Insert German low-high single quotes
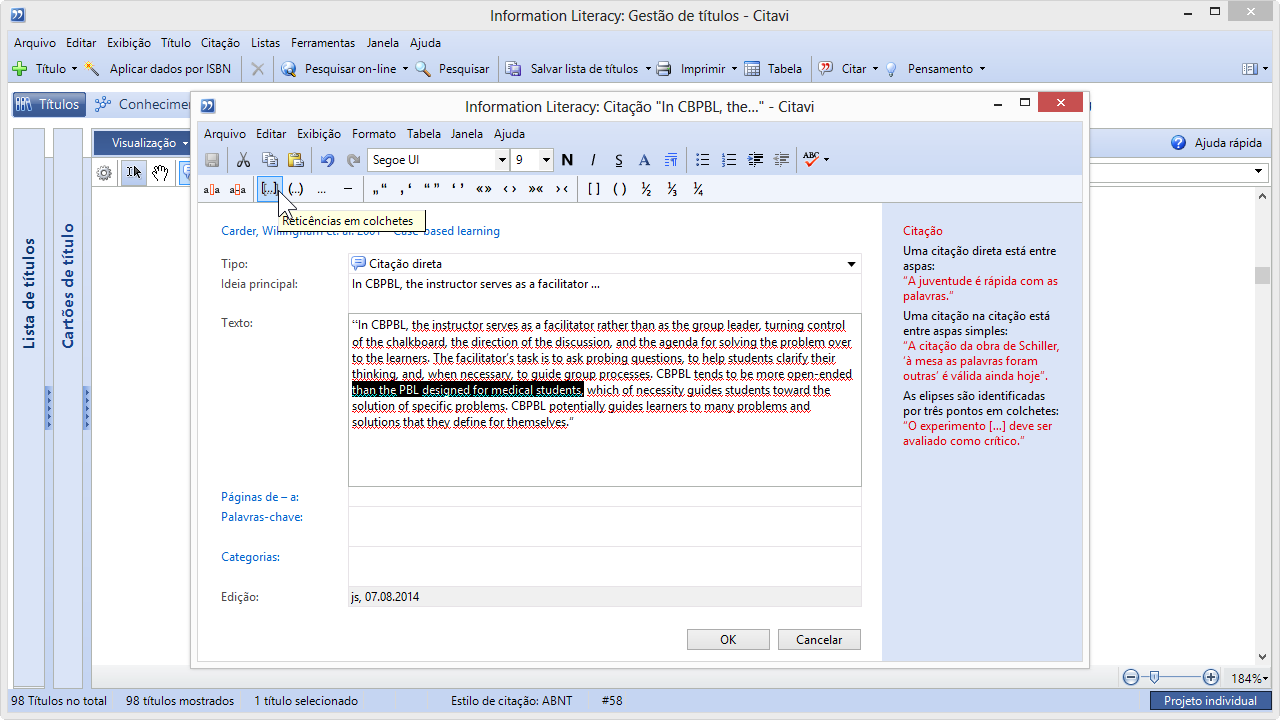 click(405, 189)
